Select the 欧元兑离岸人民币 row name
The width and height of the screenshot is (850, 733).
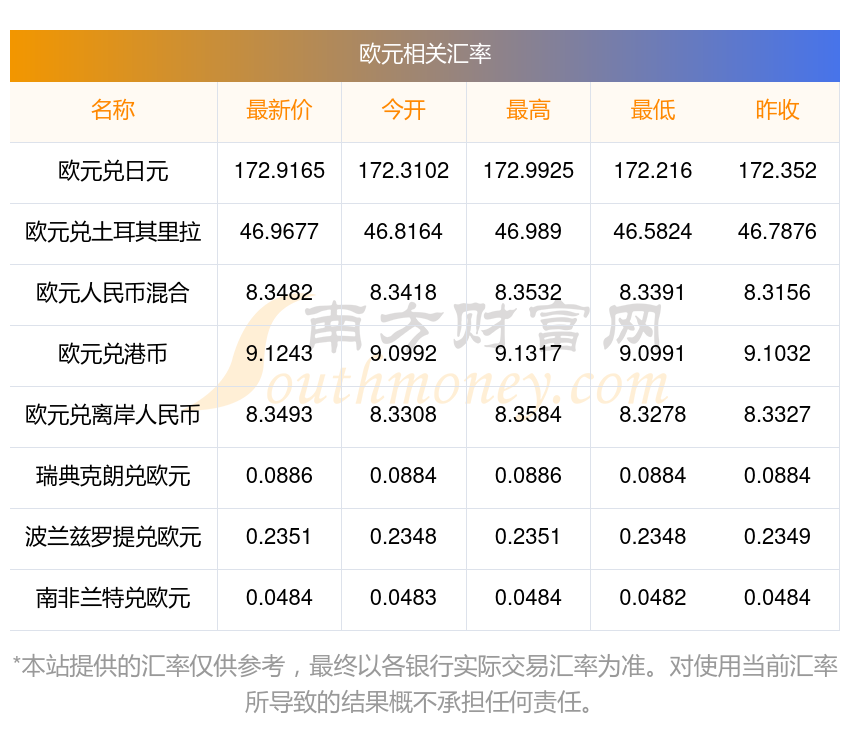coord(113,415)
